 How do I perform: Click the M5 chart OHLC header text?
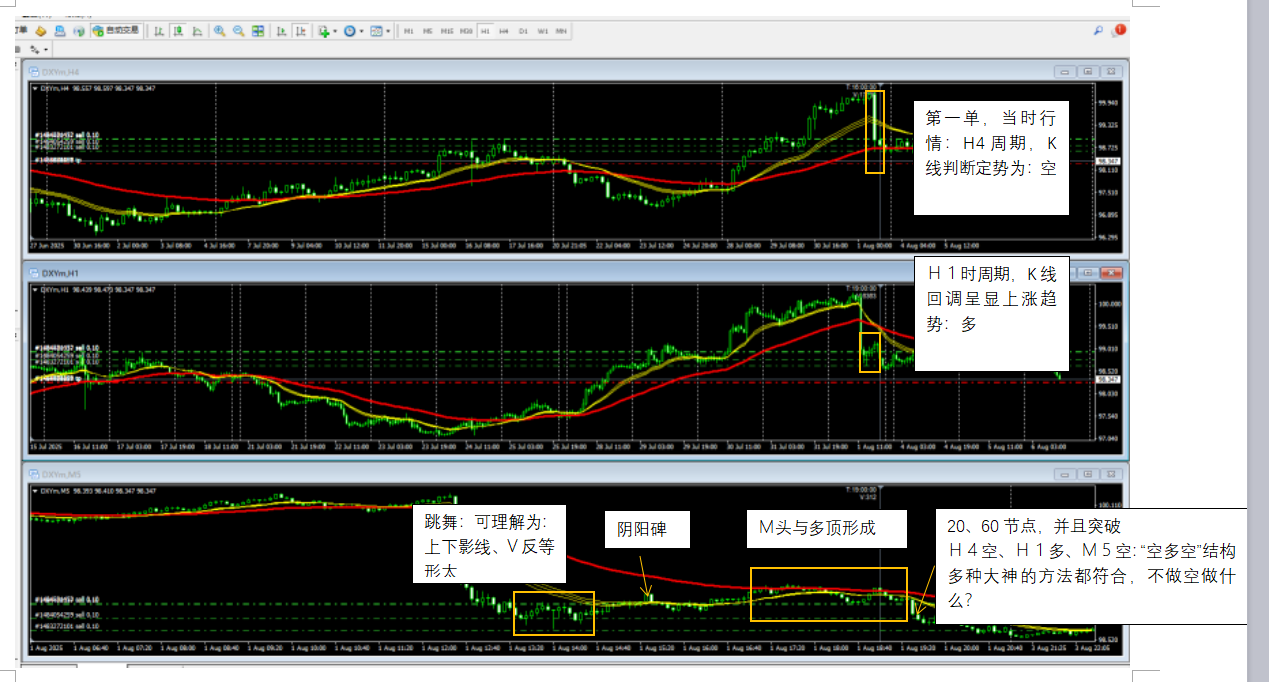coord(98,491)
